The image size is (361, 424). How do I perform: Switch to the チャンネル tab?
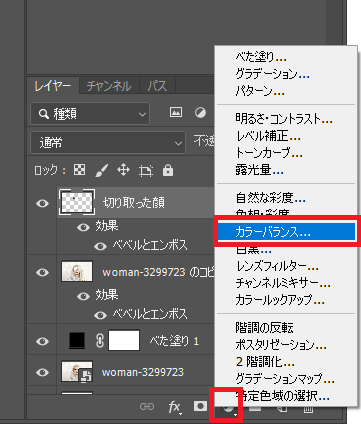point(109,86)
